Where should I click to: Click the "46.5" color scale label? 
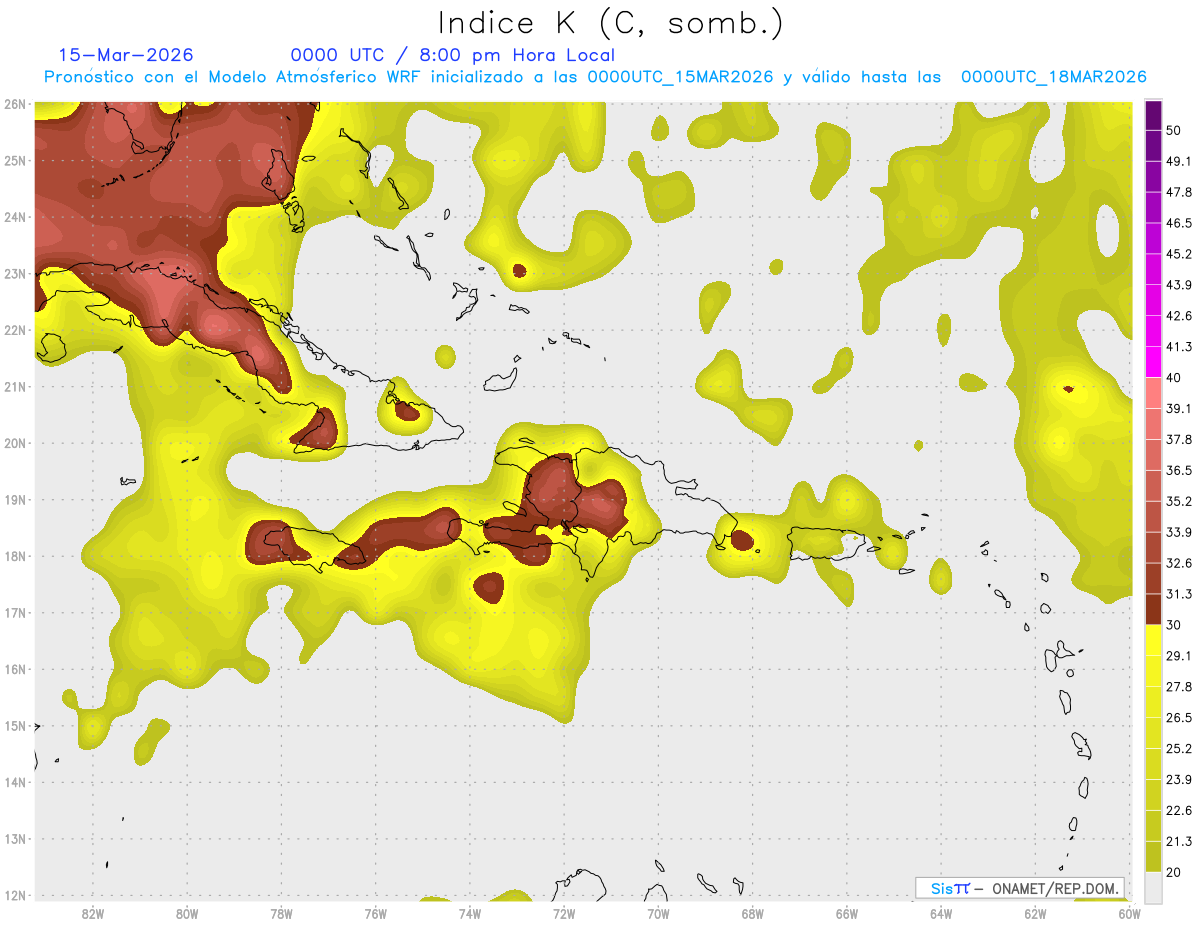click(1179, 223)
